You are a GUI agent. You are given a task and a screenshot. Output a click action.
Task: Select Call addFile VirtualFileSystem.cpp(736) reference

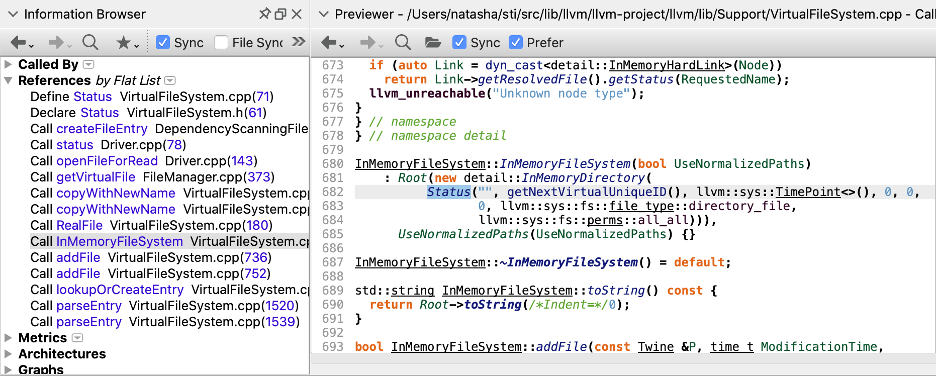151,258
